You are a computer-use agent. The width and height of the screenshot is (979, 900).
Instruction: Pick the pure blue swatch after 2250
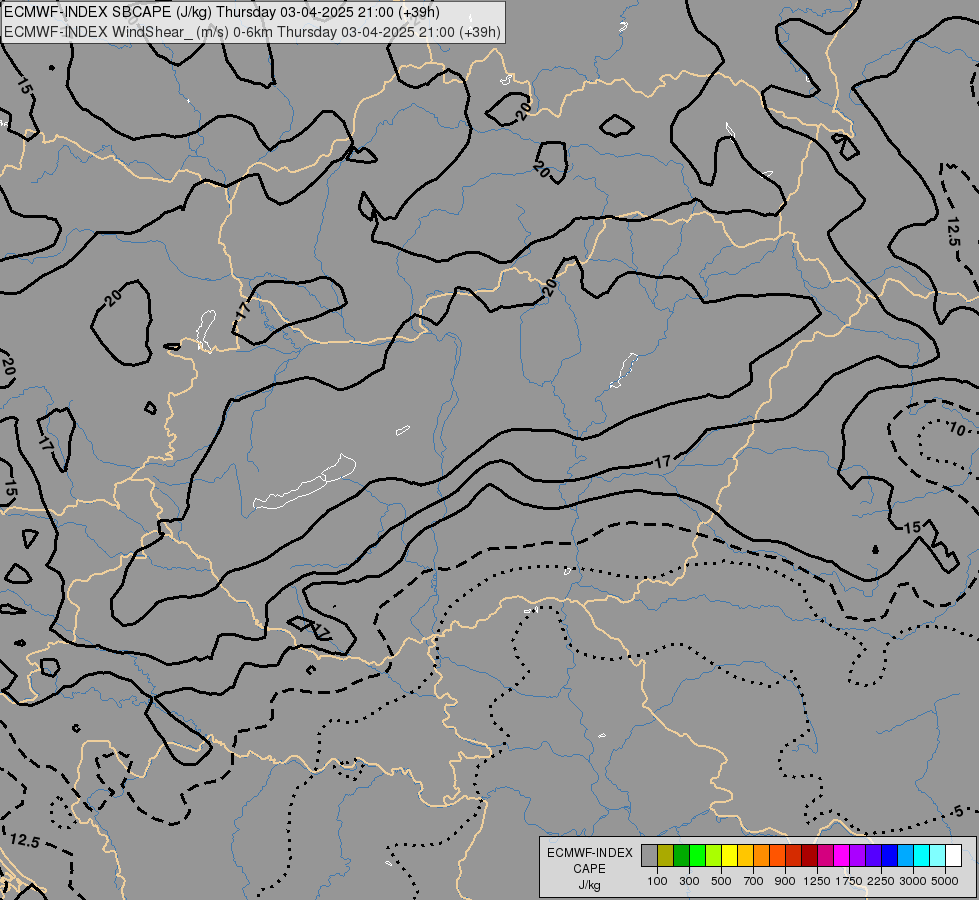pos(890,855)
